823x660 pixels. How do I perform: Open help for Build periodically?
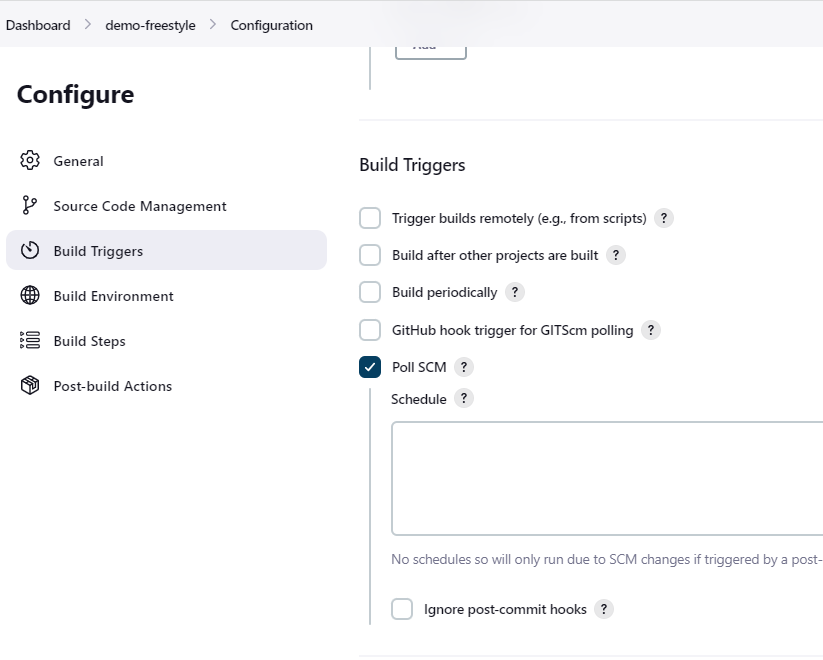pos(515,292)
